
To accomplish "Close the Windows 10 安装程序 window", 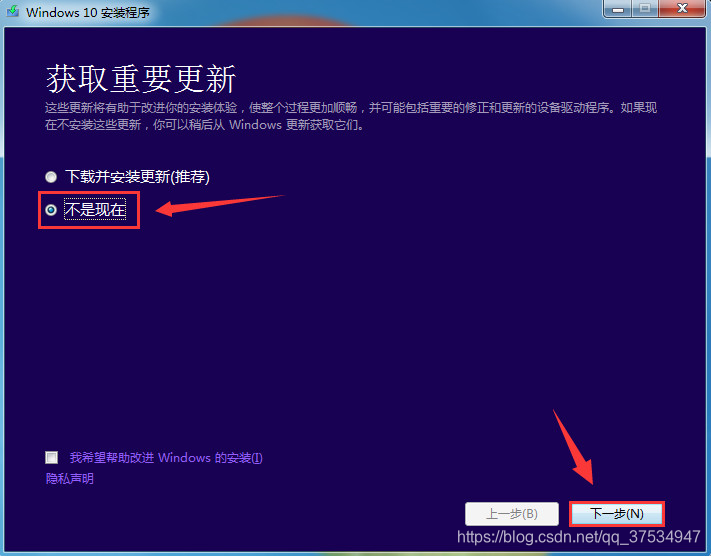I will coord(682,9).
